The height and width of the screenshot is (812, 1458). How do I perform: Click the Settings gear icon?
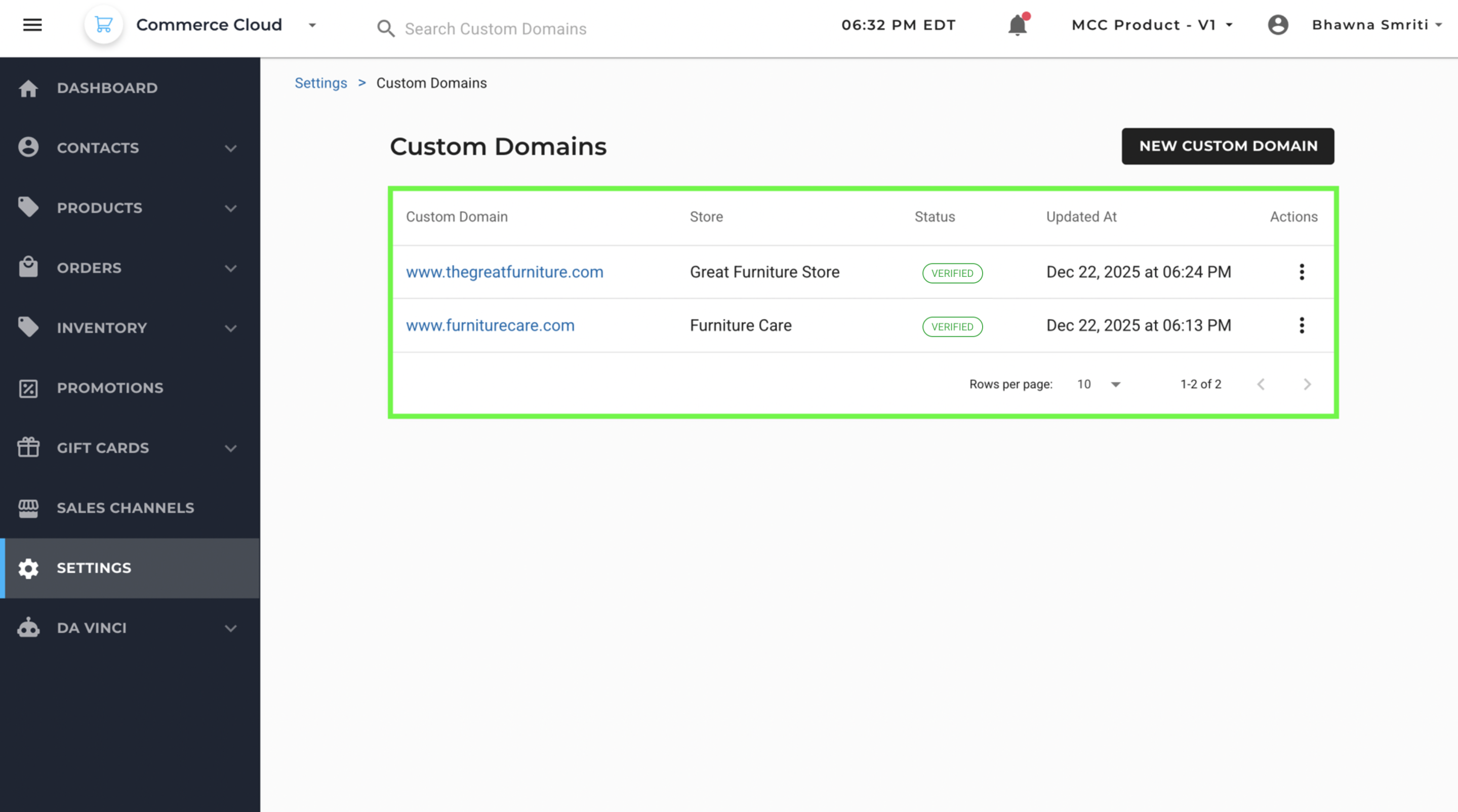pyautogui.click(x=28, y=568)
